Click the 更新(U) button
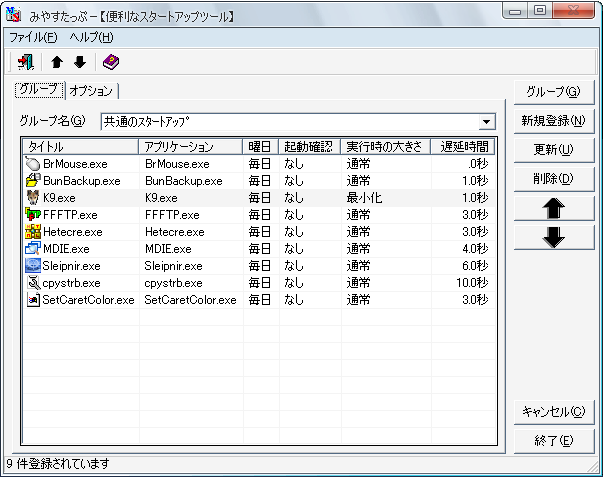 point(553,149)
